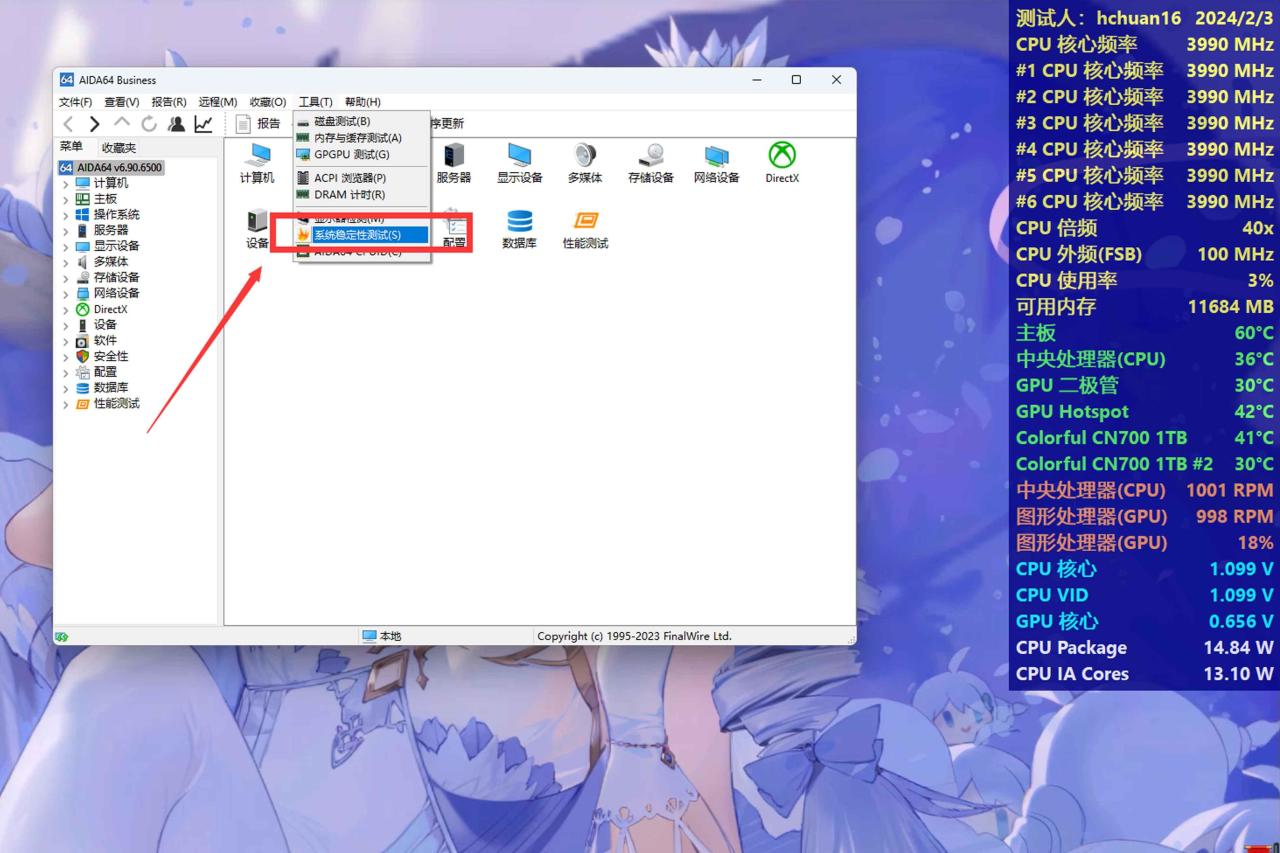This screenshot has width=1280, height=853.
Task: Open the 查看(V) menu
Action: click(122, 102)
